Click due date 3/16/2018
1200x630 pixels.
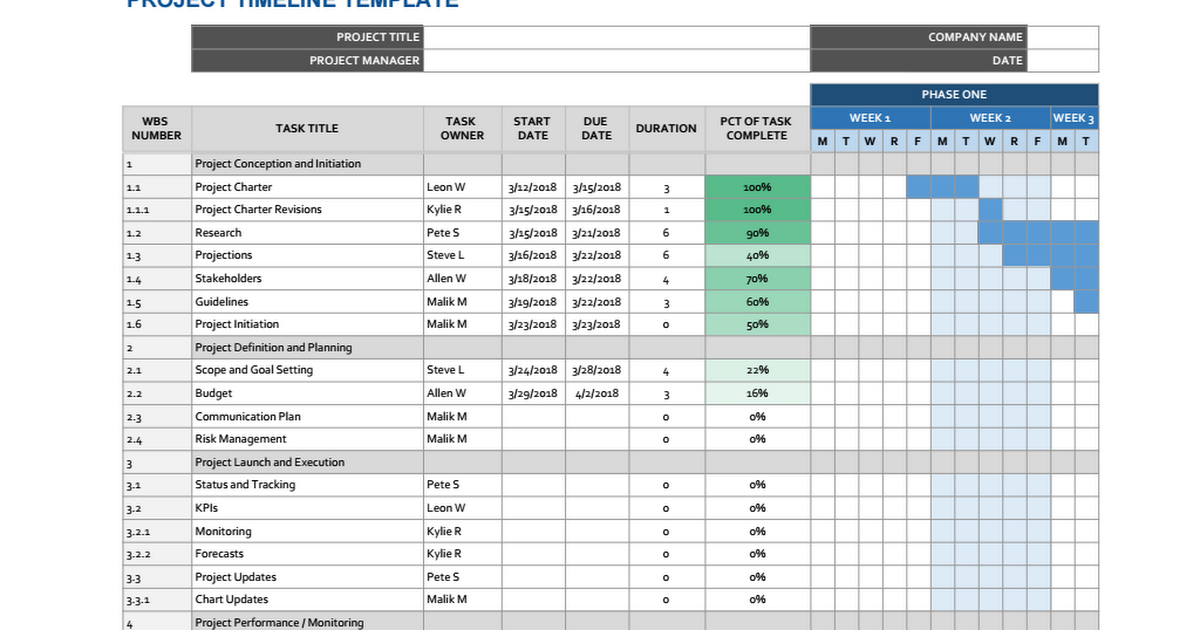tap(596, 210)
